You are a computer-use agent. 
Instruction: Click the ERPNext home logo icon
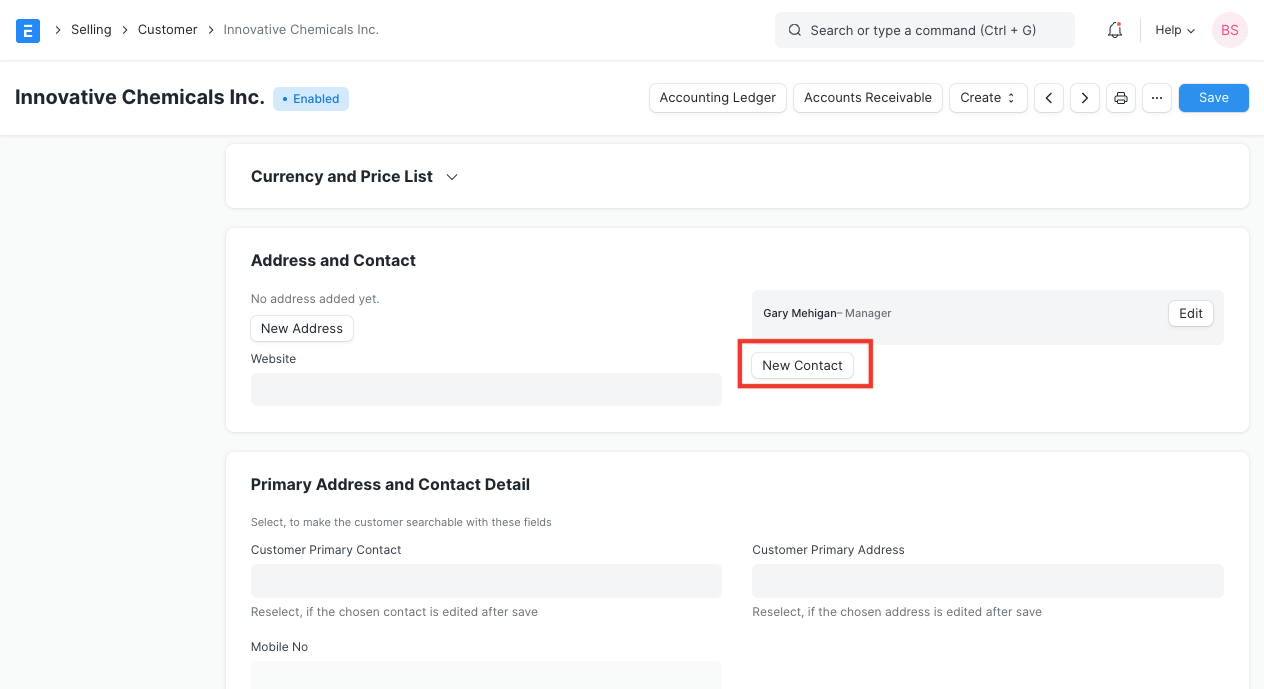[28, 30]
